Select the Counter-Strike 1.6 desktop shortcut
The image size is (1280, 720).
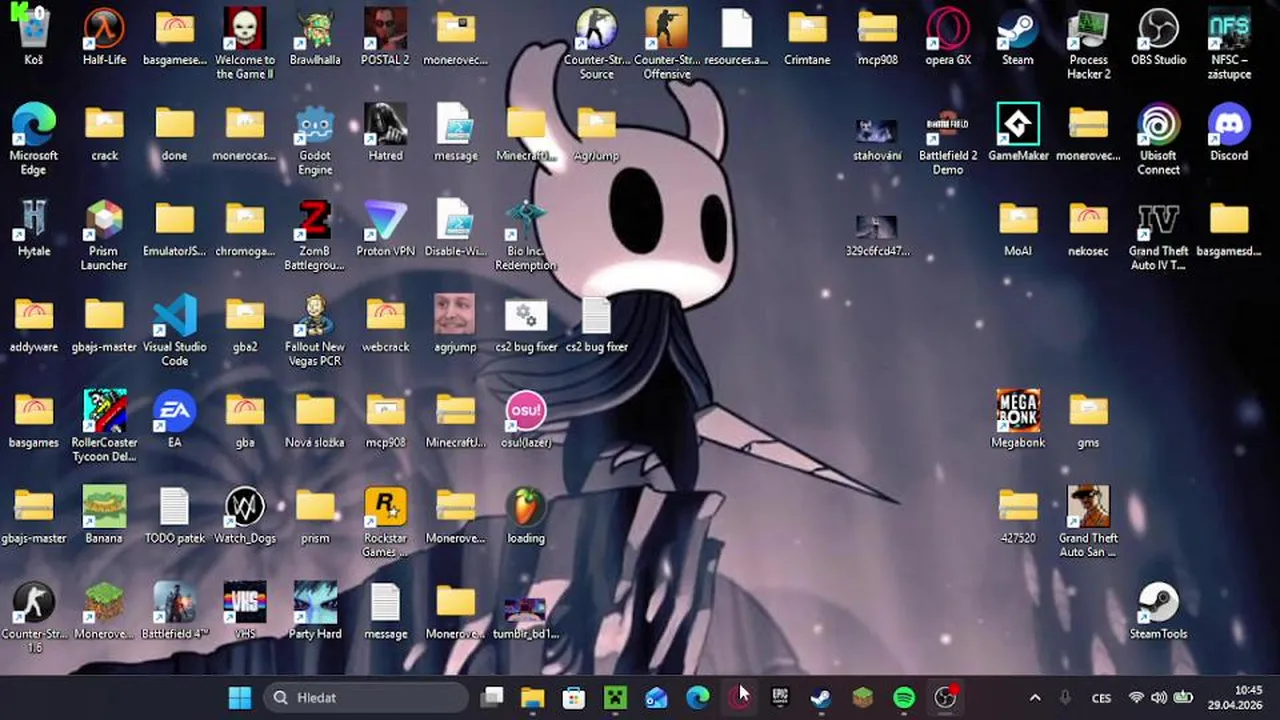pos(33,618)
